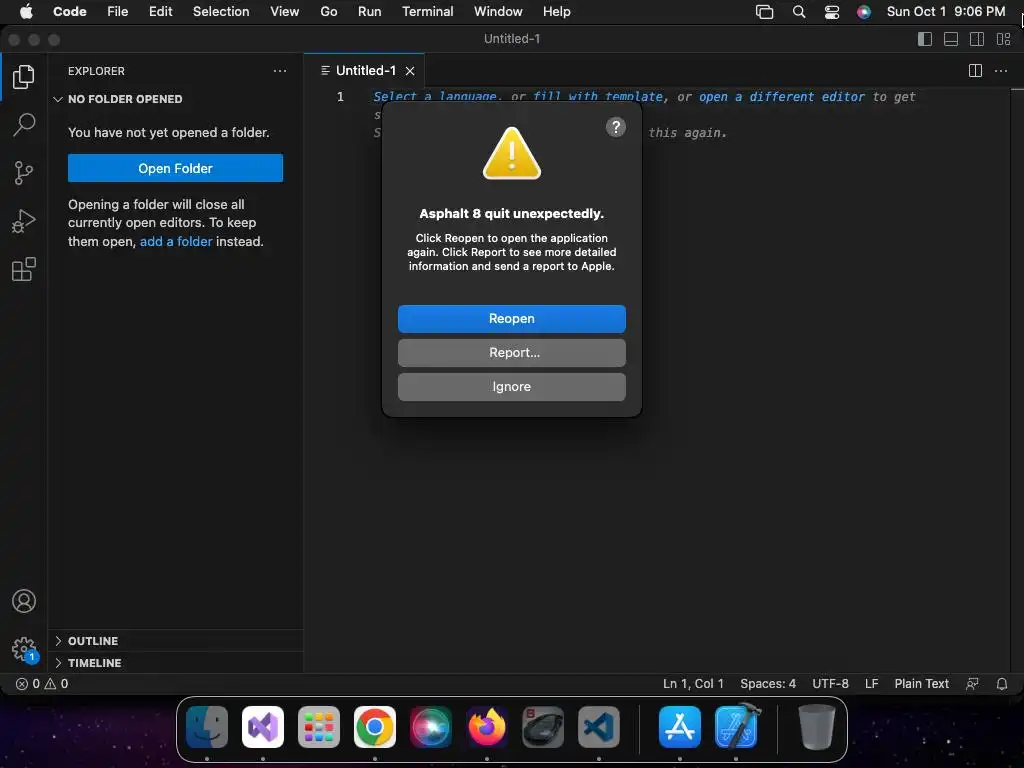Open the Run and Debug view
1024x768 pixels.
coord(24,221)
